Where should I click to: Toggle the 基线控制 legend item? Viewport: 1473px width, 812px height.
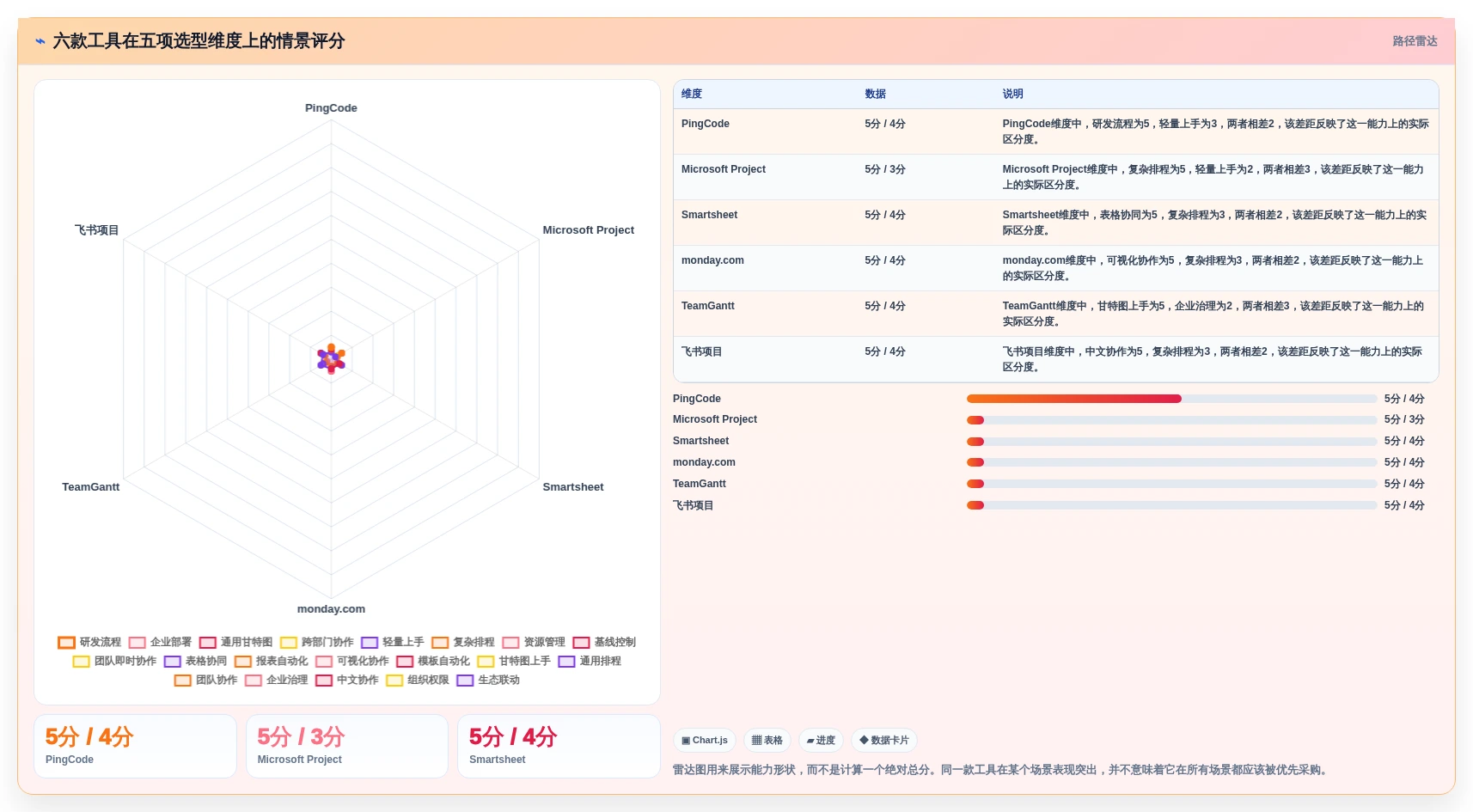click(603, 642)
